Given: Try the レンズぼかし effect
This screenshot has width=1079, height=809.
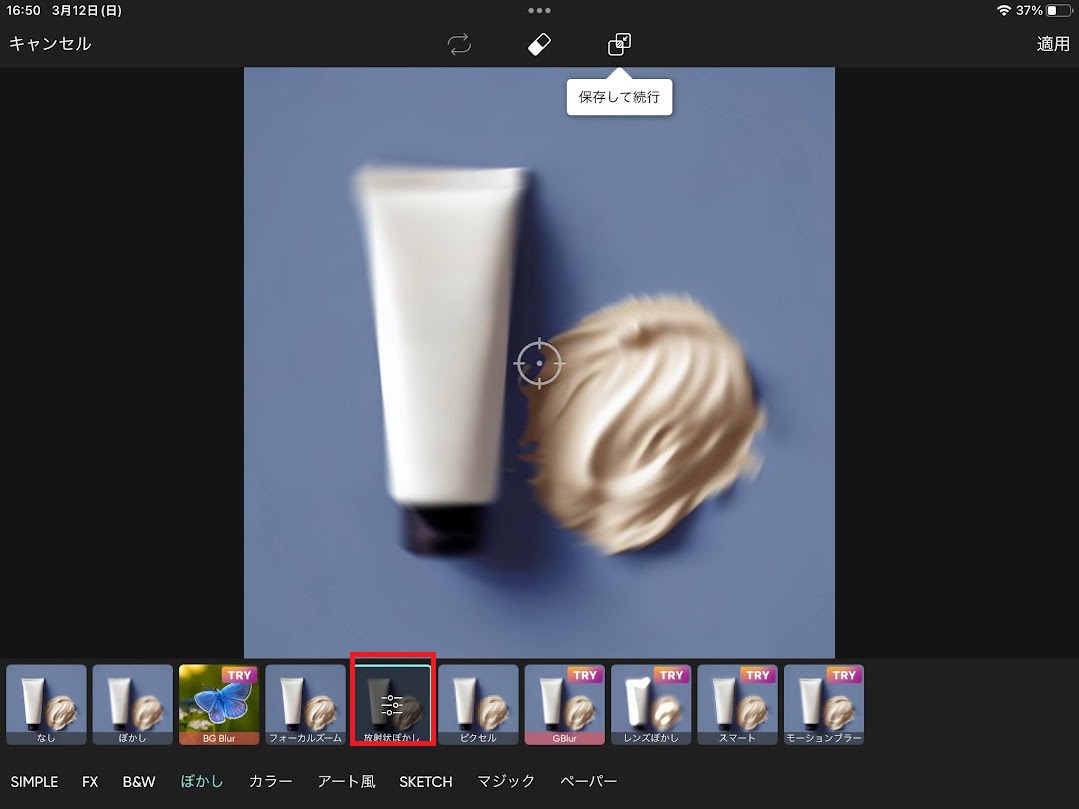Looking at the screenshot, I should coord(651,704).
